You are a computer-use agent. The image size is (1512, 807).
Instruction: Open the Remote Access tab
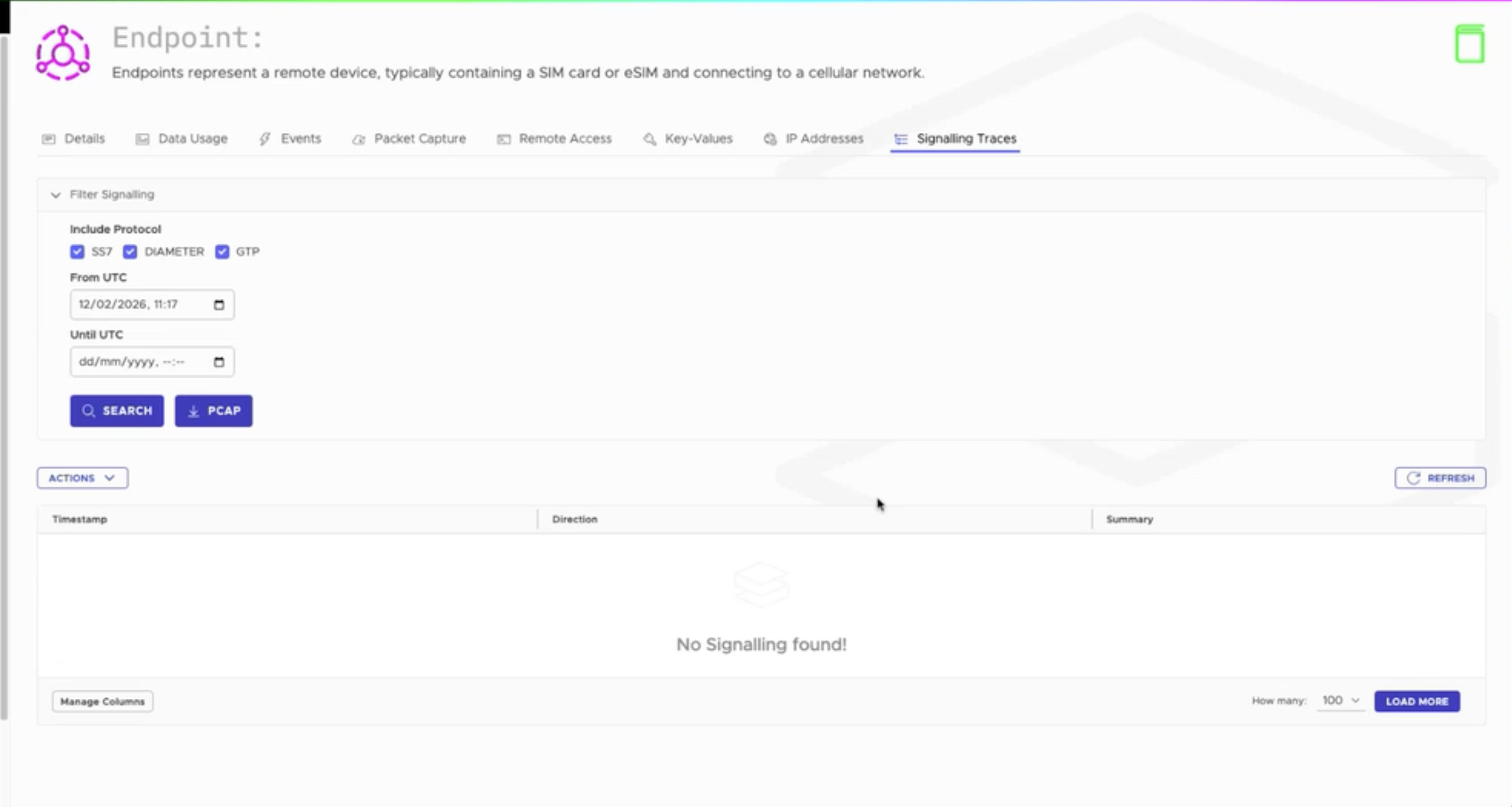(x=564, y=139)
